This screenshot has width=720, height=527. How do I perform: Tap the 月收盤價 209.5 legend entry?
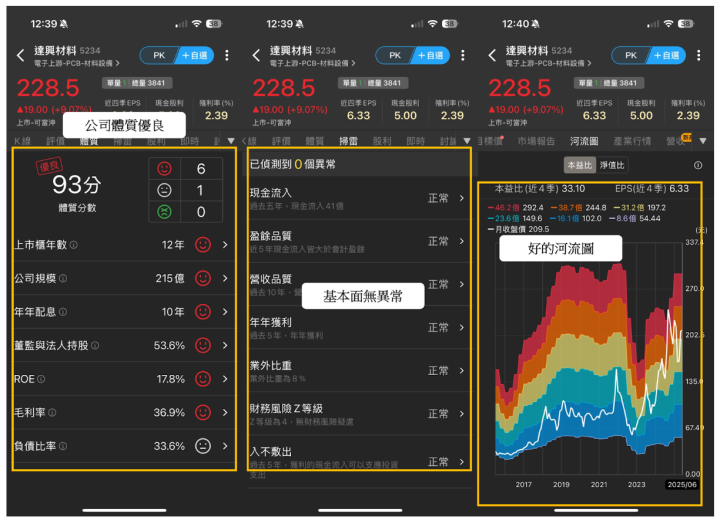pos(518,229)
